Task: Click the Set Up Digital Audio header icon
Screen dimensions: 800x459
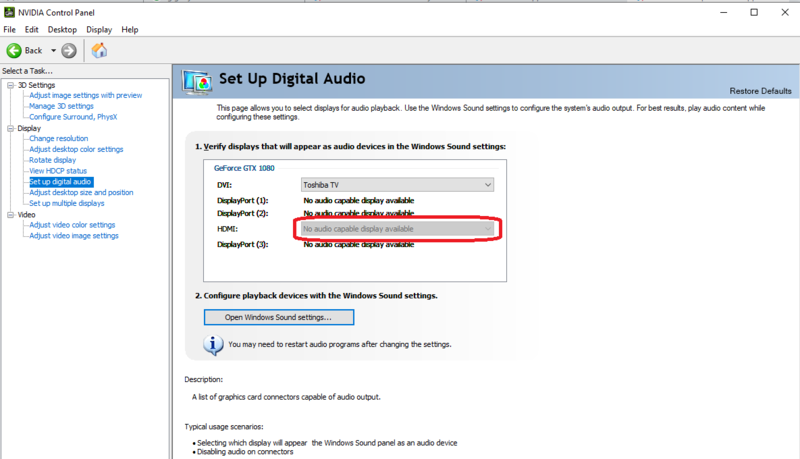Action: [x=197, y=82]
